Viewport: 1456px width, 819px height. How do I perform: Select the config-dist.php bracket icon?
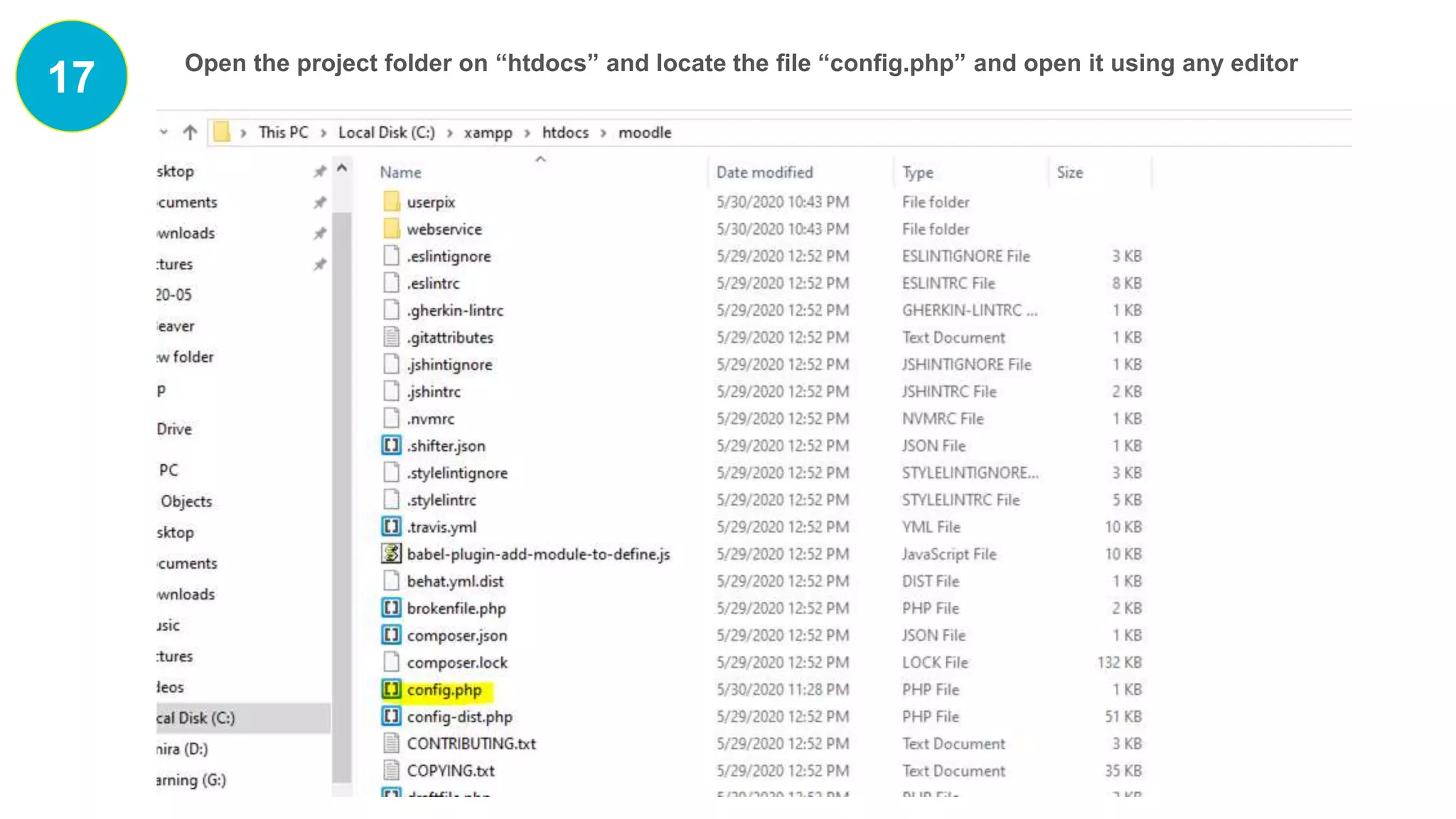pos(391,717)
